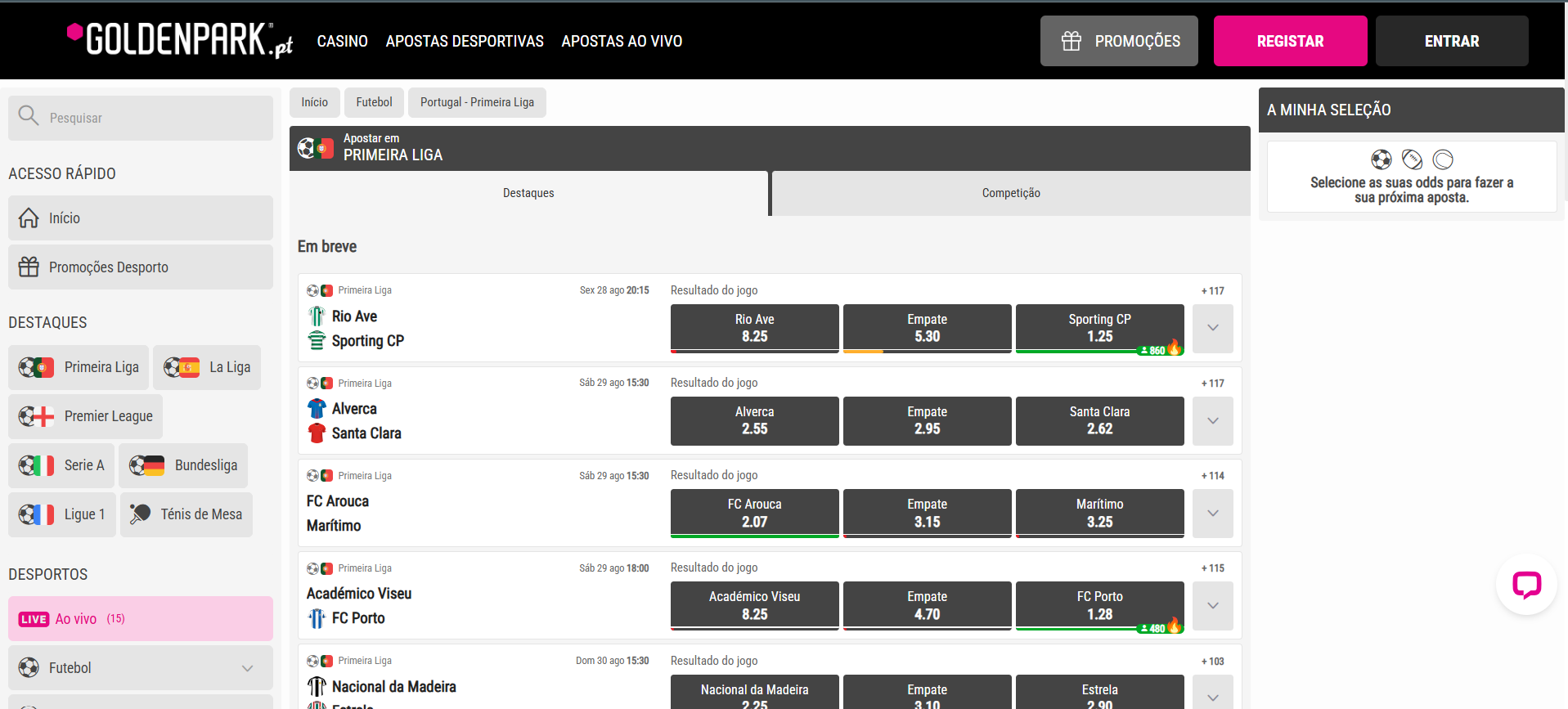Expand markets for Nacional da Madeira match
Screen dimensions: 1568x709
(1213, 693)
